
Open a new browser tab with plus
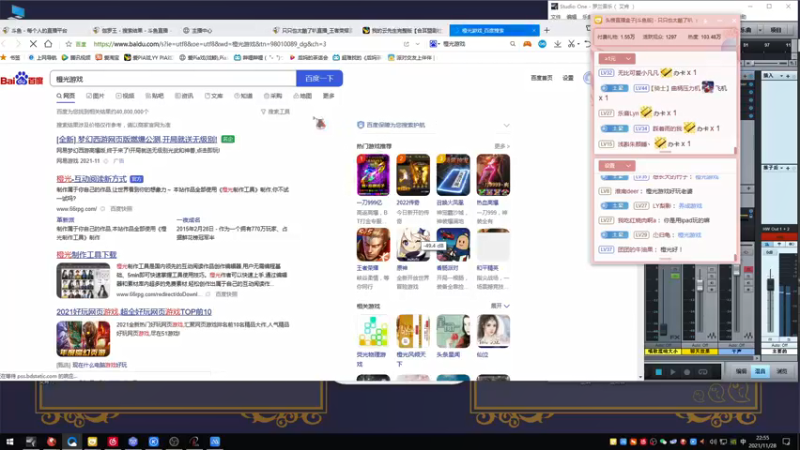click(x=547, y=30)
